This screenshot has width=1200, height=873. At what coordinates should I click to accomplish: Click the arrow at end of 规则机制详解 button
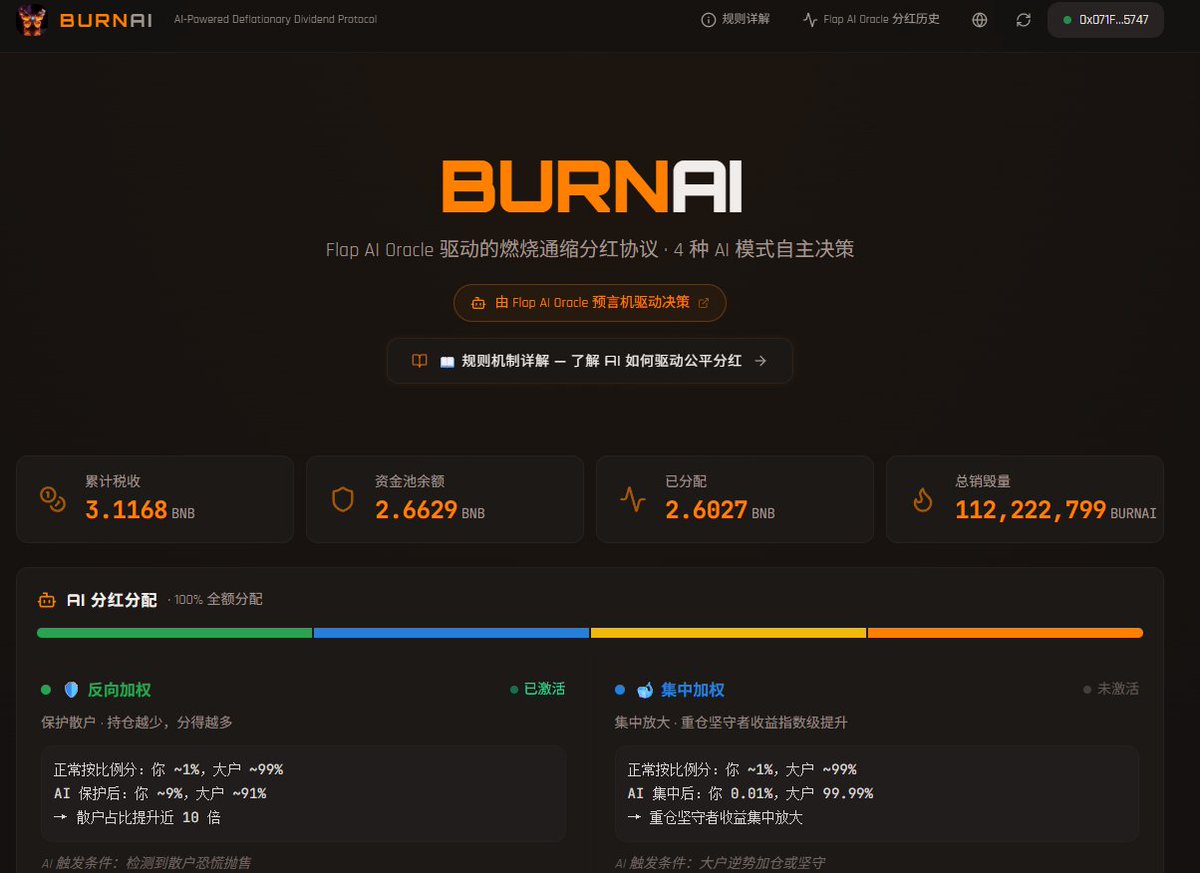760,361
